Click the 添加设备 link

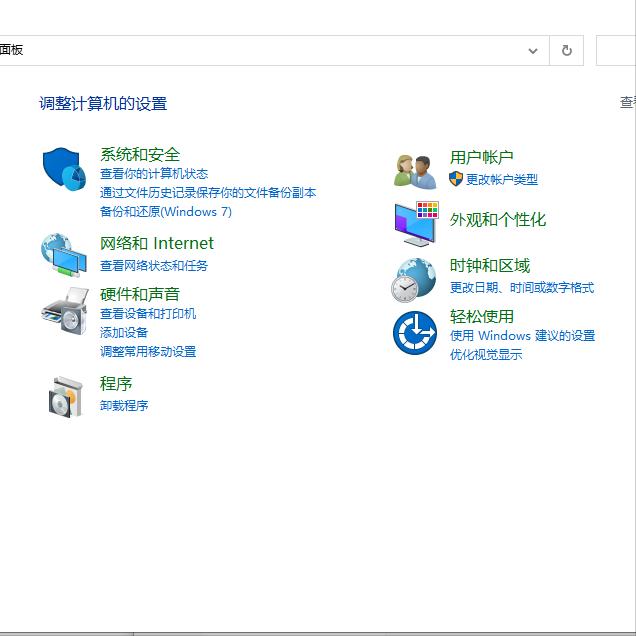pyautogui.click(x=124, y=333)
